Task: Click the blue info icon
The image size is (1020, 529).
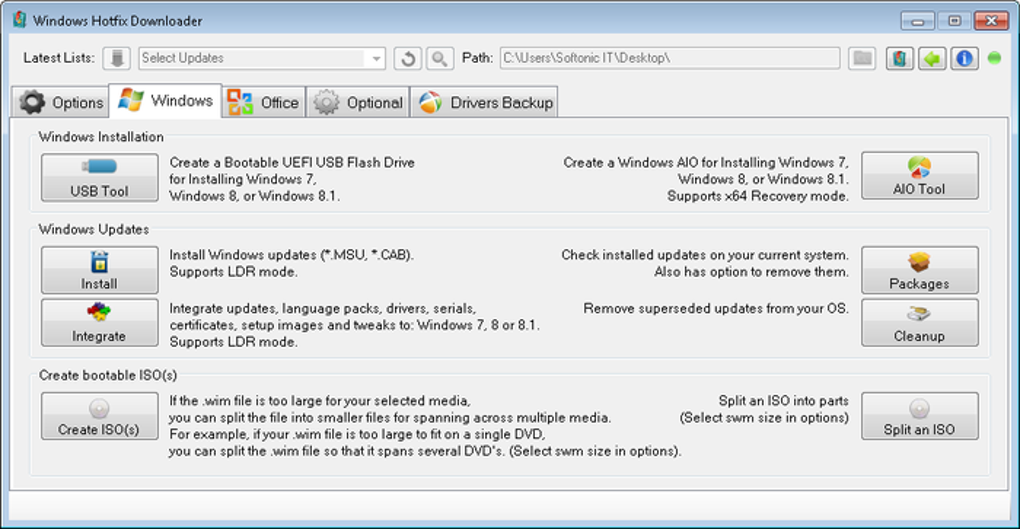Action: coord(964,59)
